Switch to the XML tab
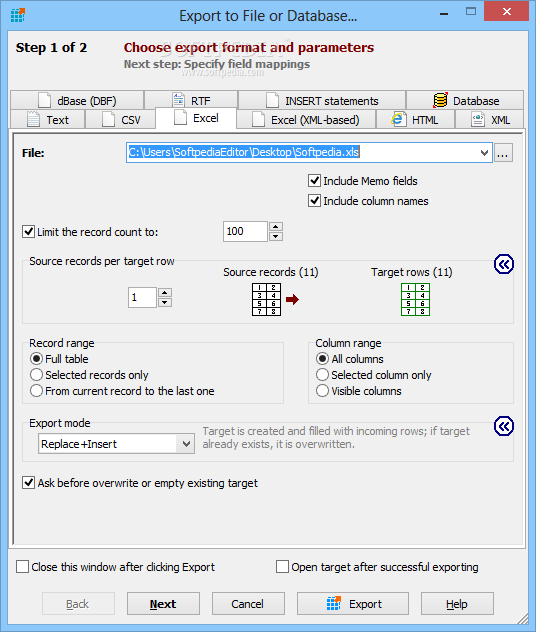The width and height of the screenshot is (536, 632). (489, 120)
